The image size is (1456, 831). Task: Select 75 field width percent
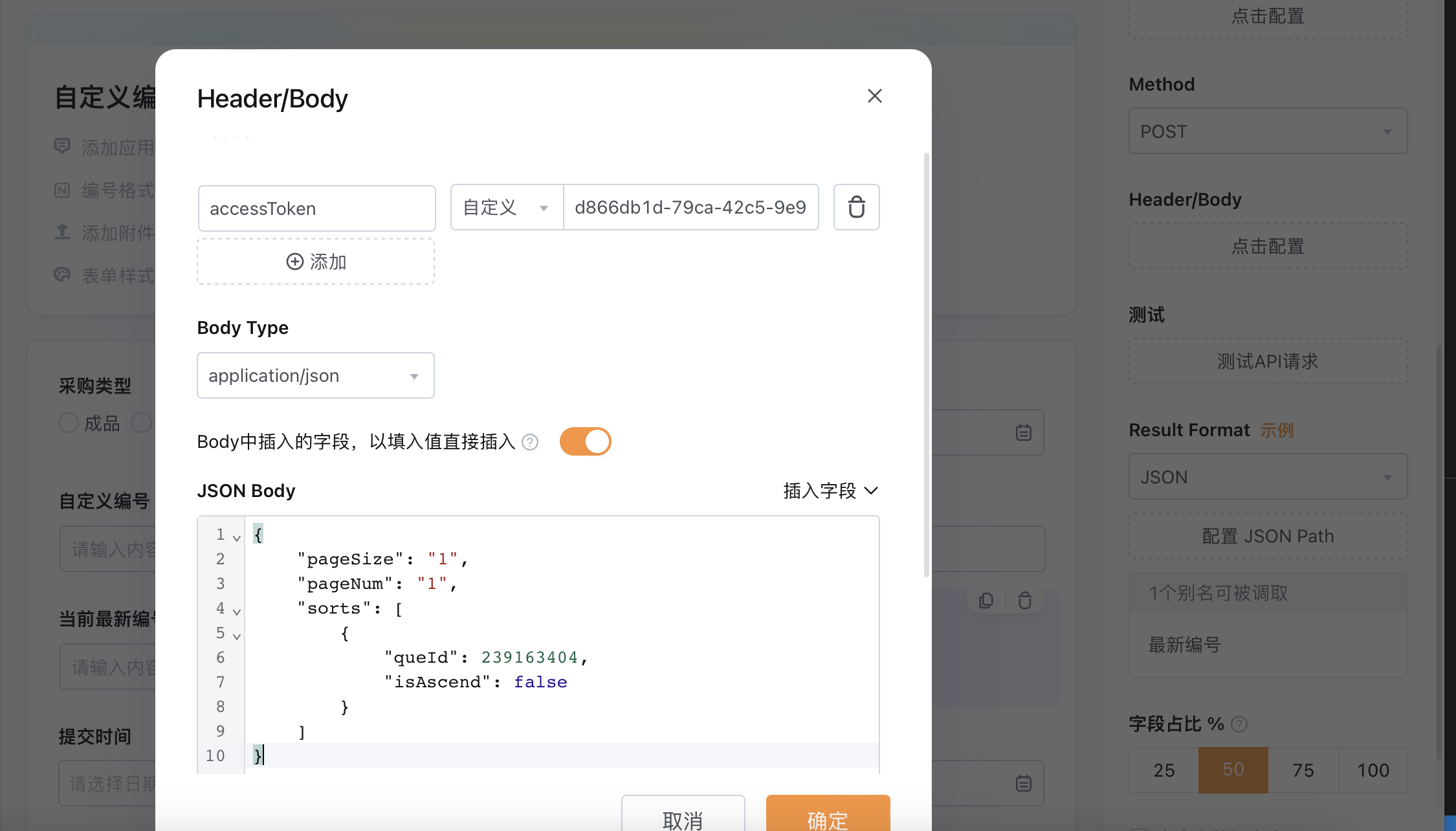tap(1303, 770)
